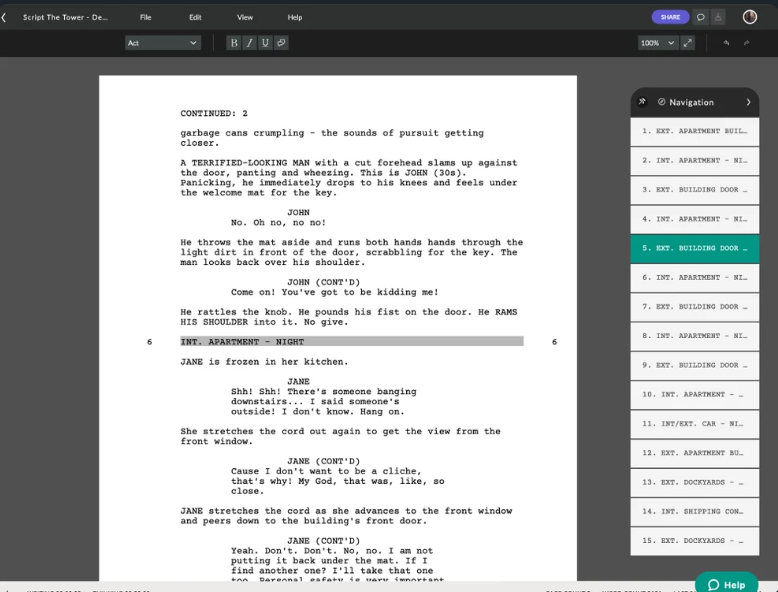
Task: Click dialogue 'Come on! You've got to be kidding me!'
Action: [x=334, y=292]
